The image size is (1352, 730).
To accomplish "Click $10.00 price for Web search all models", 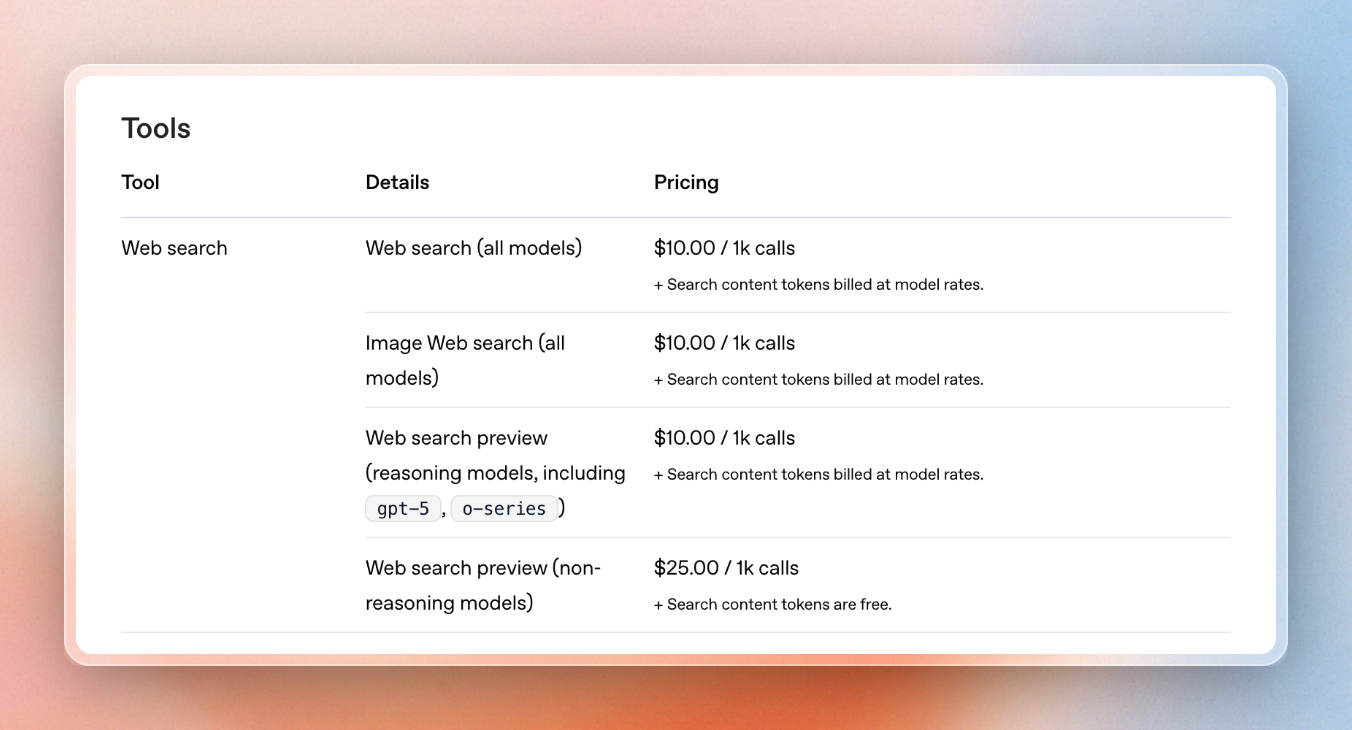I will tap(724, 248).
